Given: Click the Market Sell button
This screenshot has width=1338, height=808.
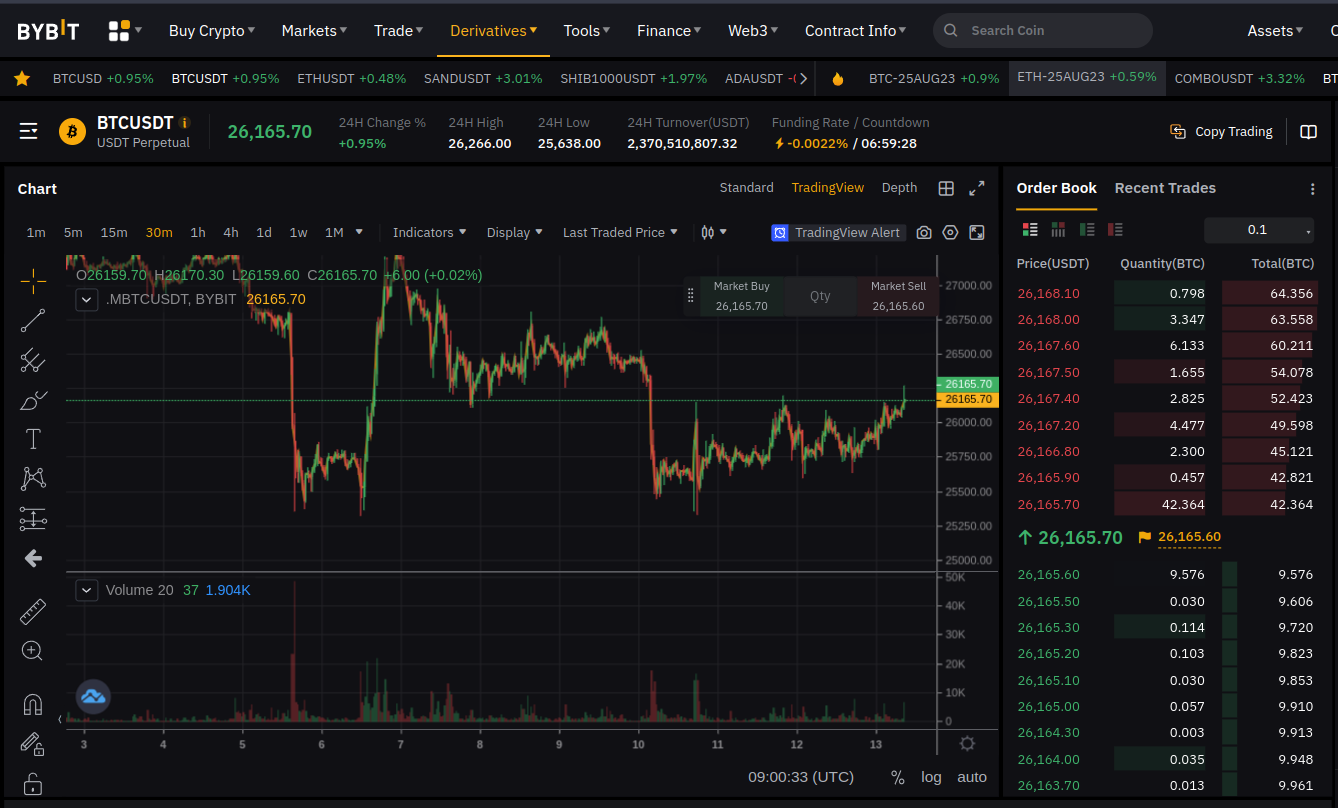Looking at the screenshot, I should point(898,296).
